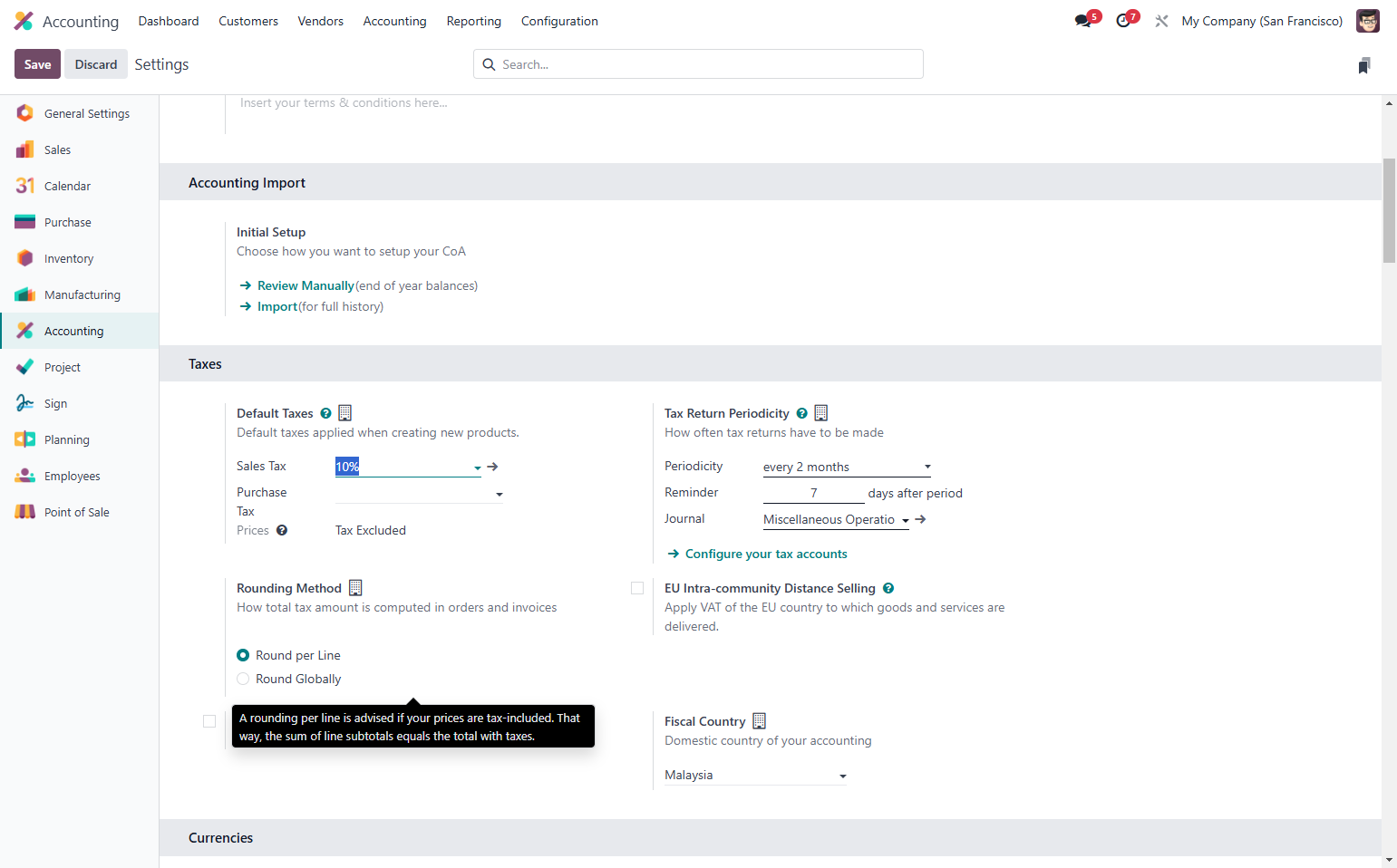Click help icon next to Default Taxes
This screenshot has width=1397, height=868.
(326, 413)
